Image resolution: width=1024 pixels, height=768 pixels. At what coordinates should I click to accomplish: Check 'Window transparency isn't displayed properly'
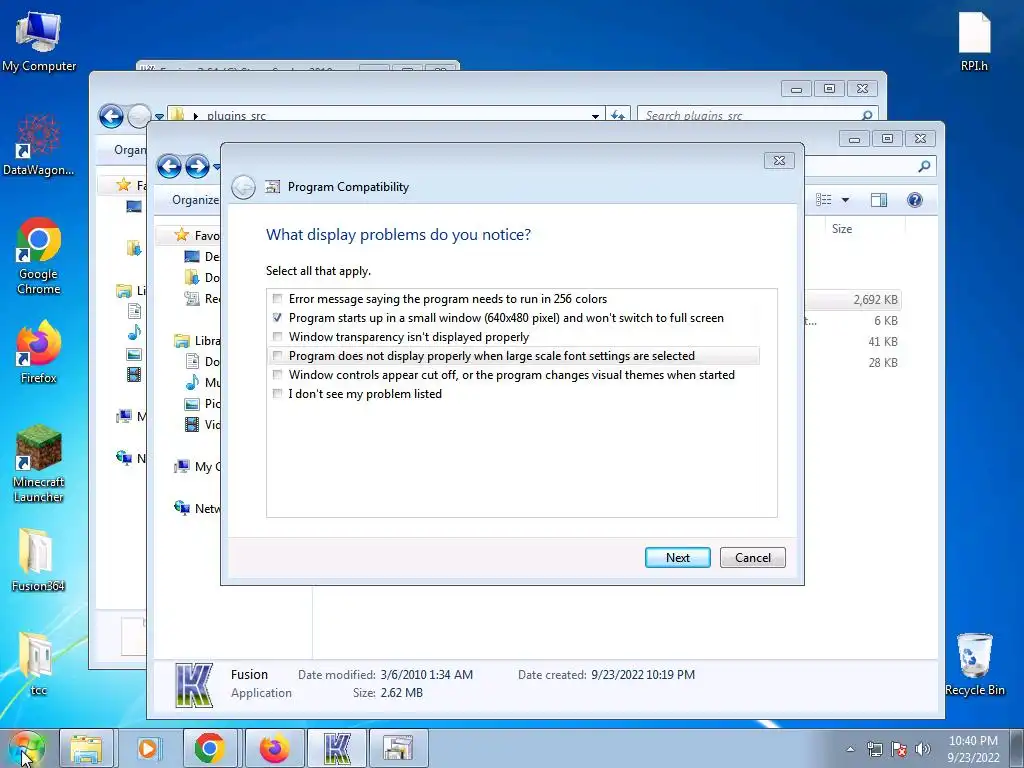278,336
